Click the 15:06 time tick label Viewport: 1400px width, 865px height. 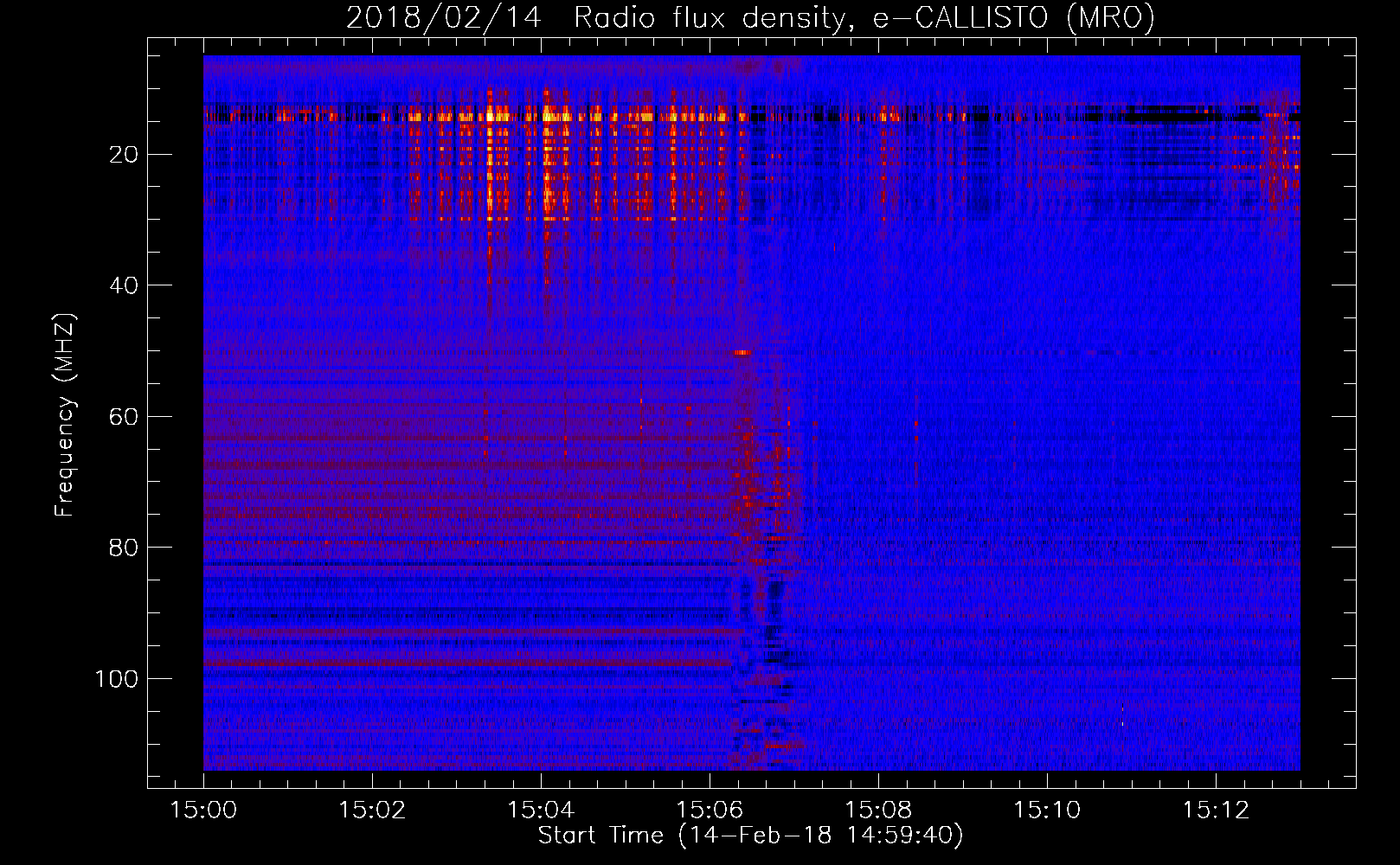coord(710,810)
